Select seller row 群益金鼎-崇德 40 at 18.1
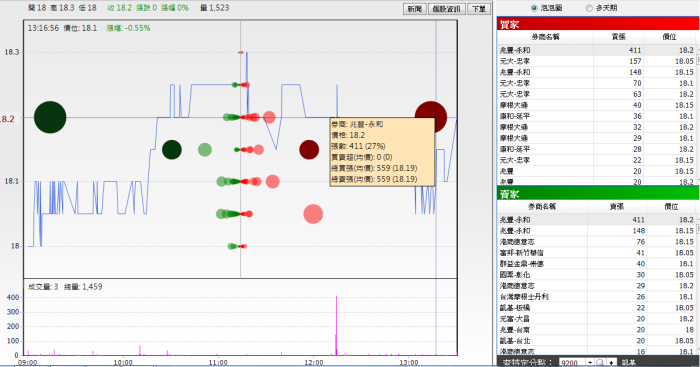This screenshot has width=700, height=367. (x=596, y=263)
